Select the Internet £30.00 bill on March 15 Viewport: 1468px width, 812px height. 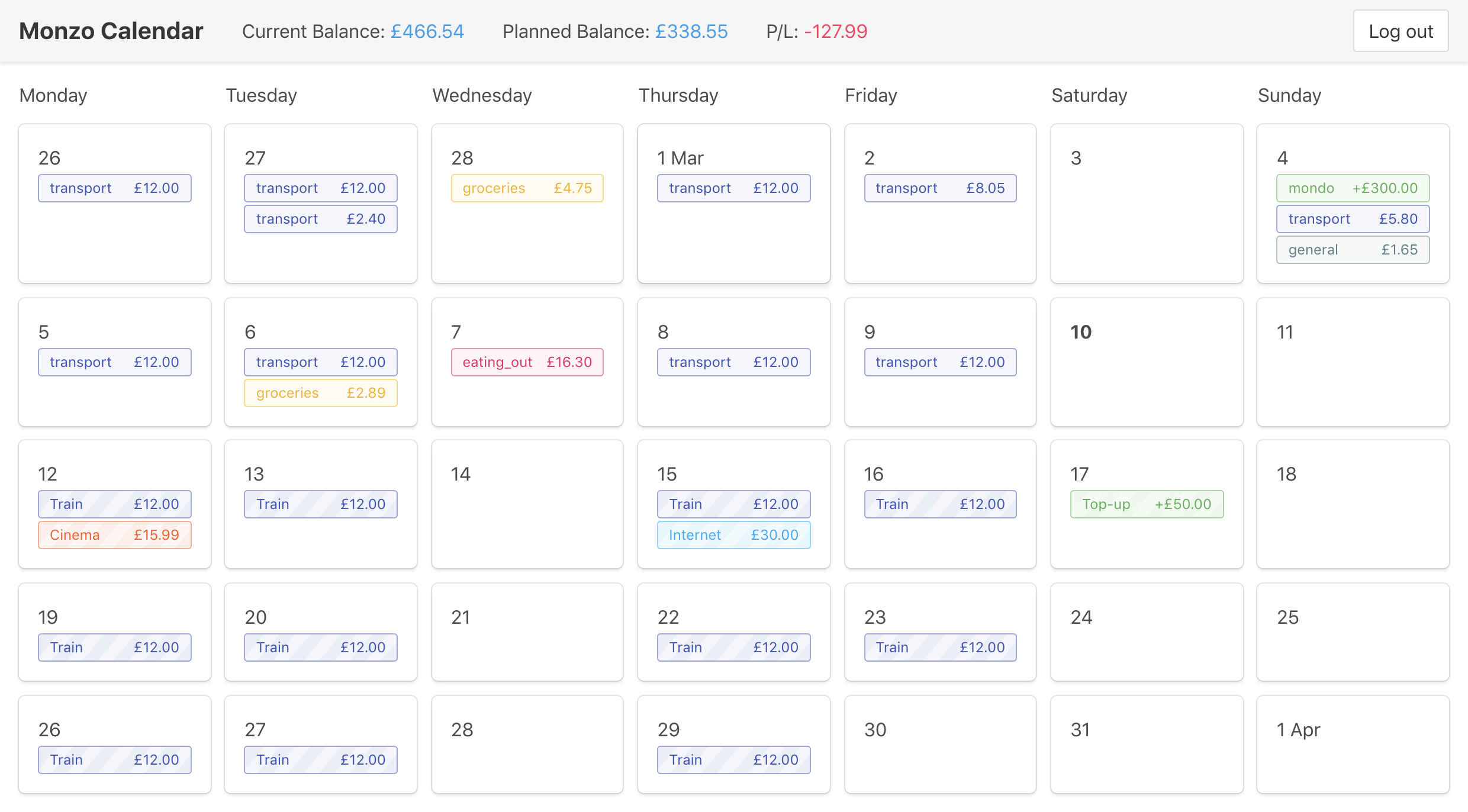pos(733,534)
